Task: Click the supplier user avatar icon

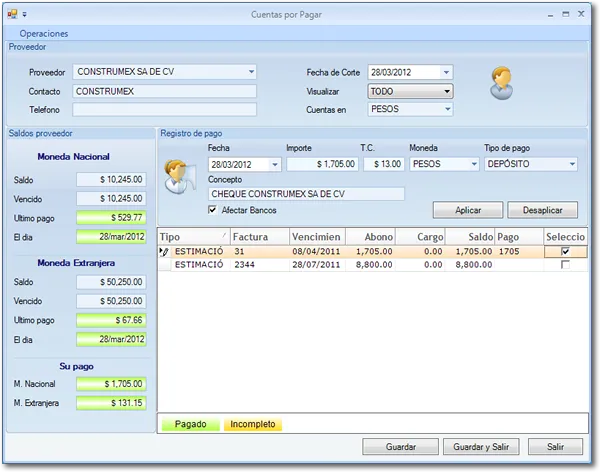Action: click(501, 83)
